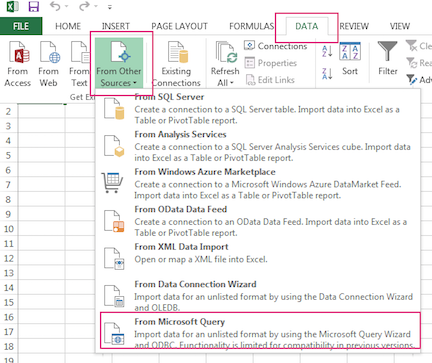The height and width of the screenshot is (363, 432).
Task: Click the Excel application logo icon
Action: [x=13, y=6]
